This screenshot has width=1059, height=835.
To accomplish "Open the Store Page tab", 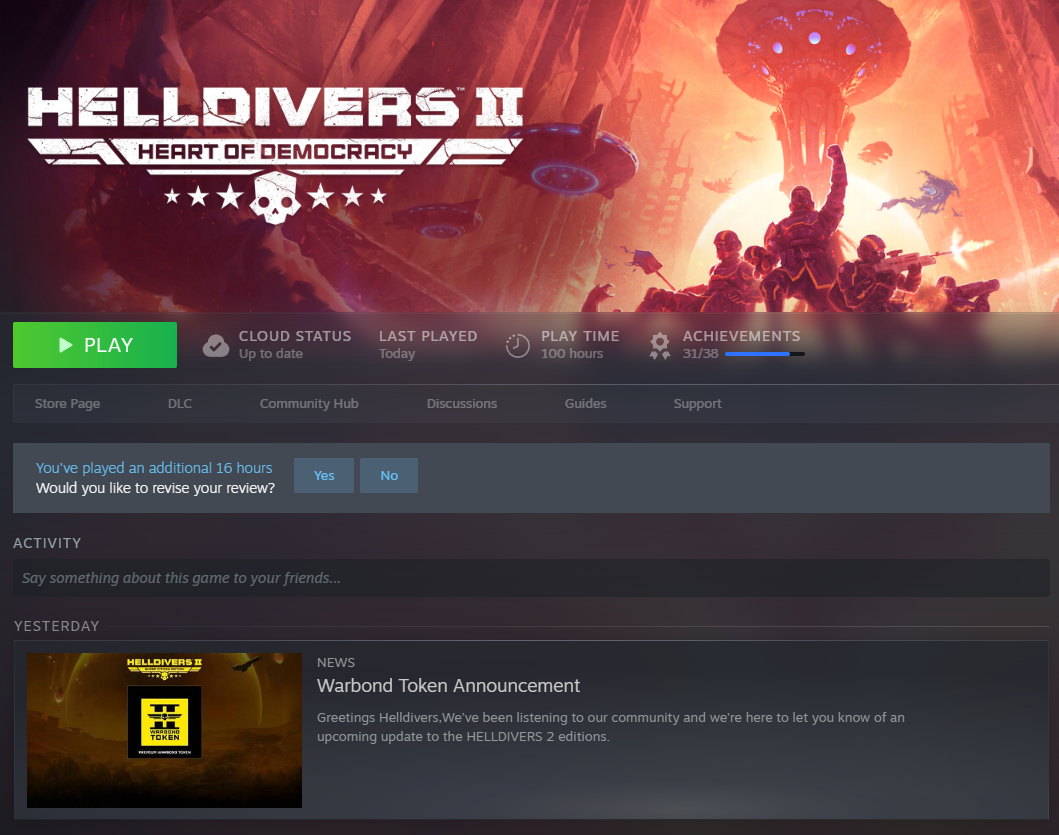I will (x=68, y=403).
